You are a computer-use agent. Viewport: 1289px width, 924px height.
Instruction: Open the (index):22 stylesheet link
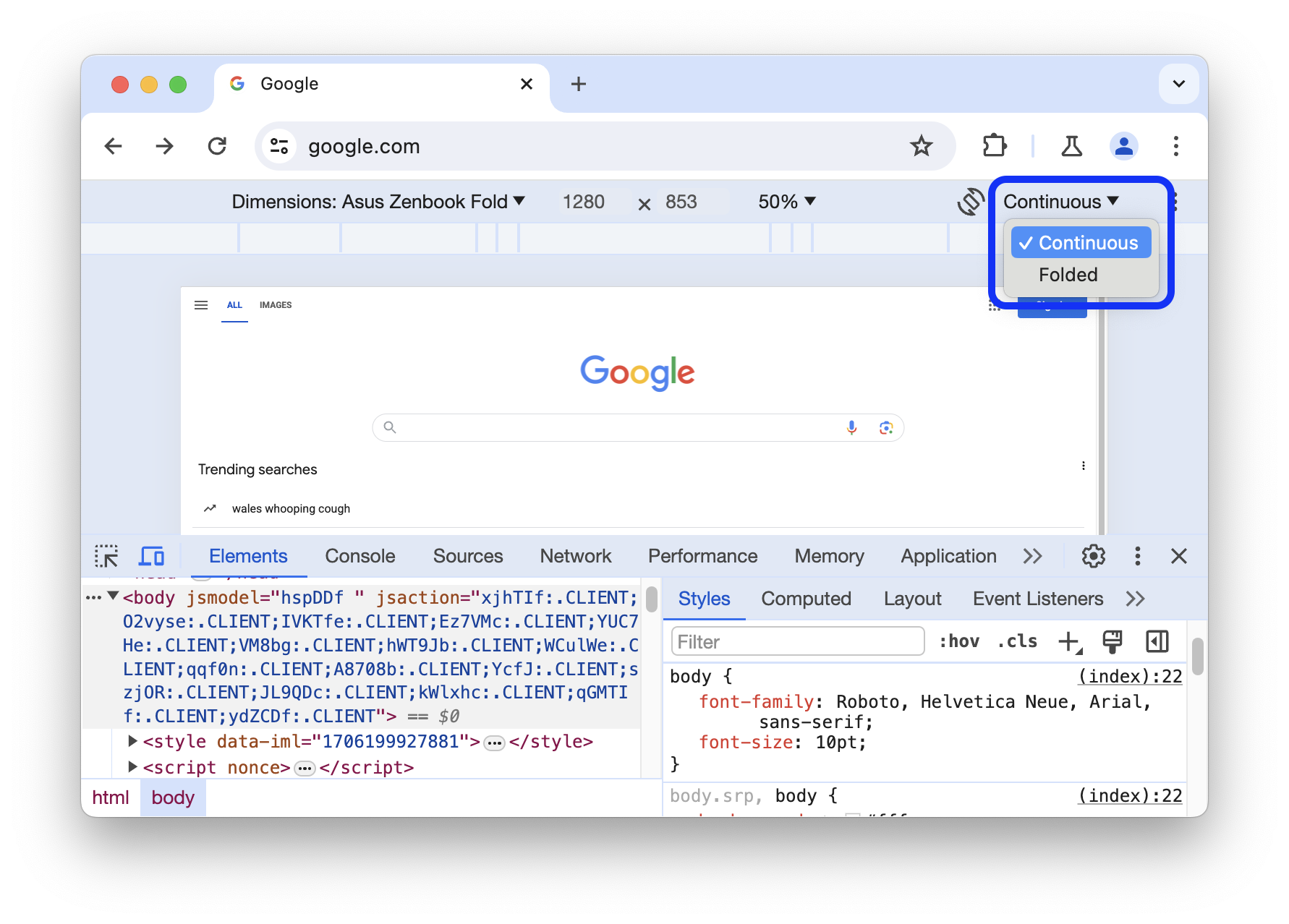pos(1128,676)
